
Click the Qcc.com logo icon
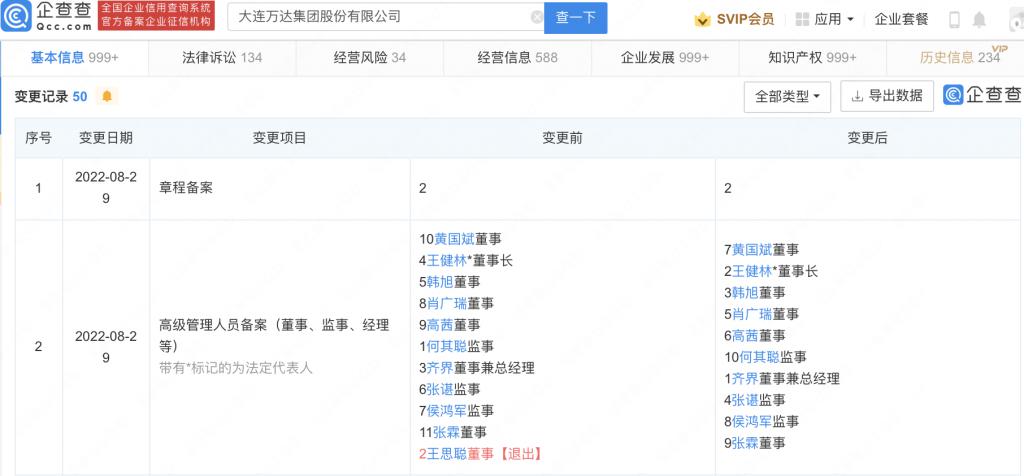(16, 16)
